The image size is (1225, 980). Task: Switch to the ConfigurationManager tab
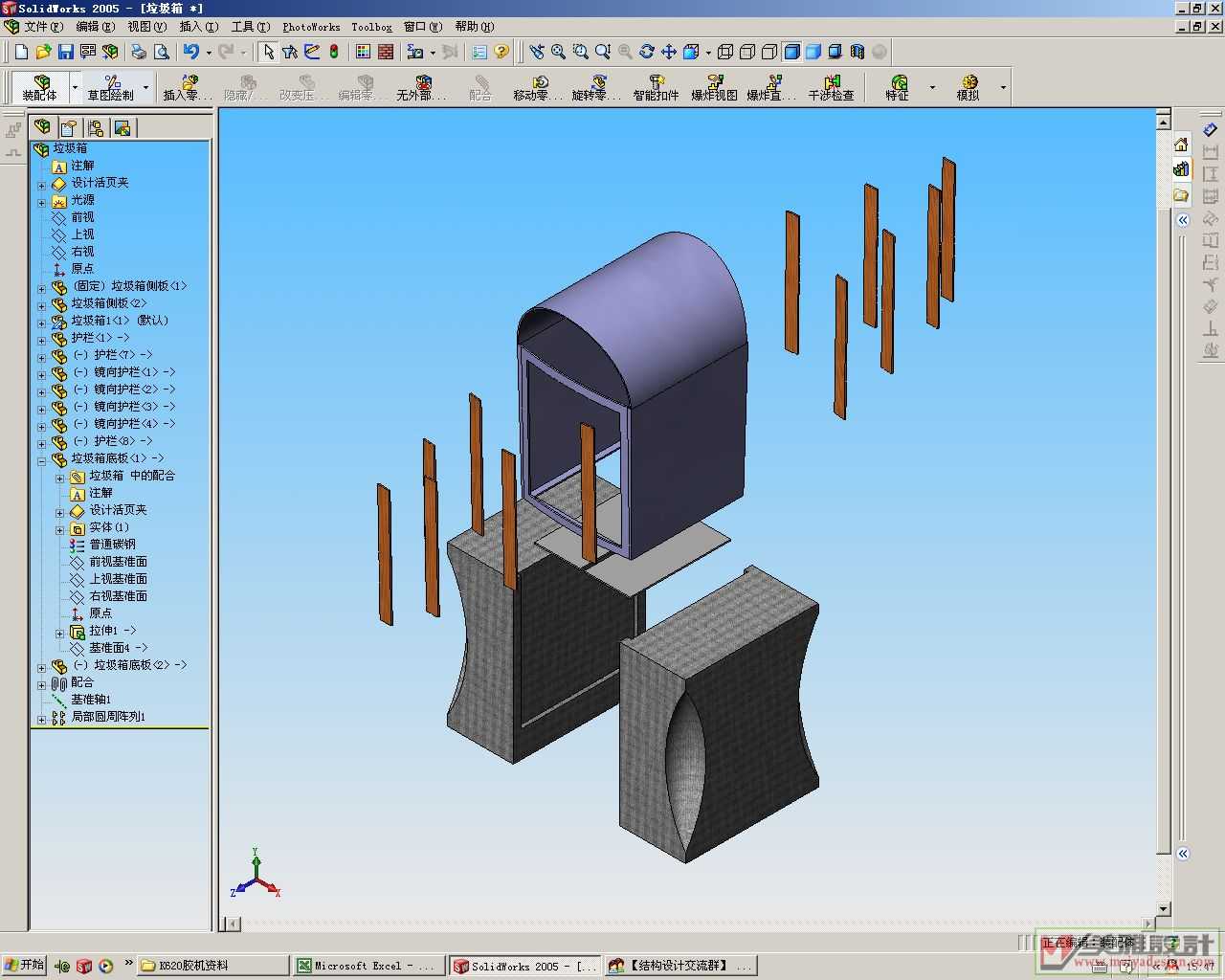click(x=96, y=127)
